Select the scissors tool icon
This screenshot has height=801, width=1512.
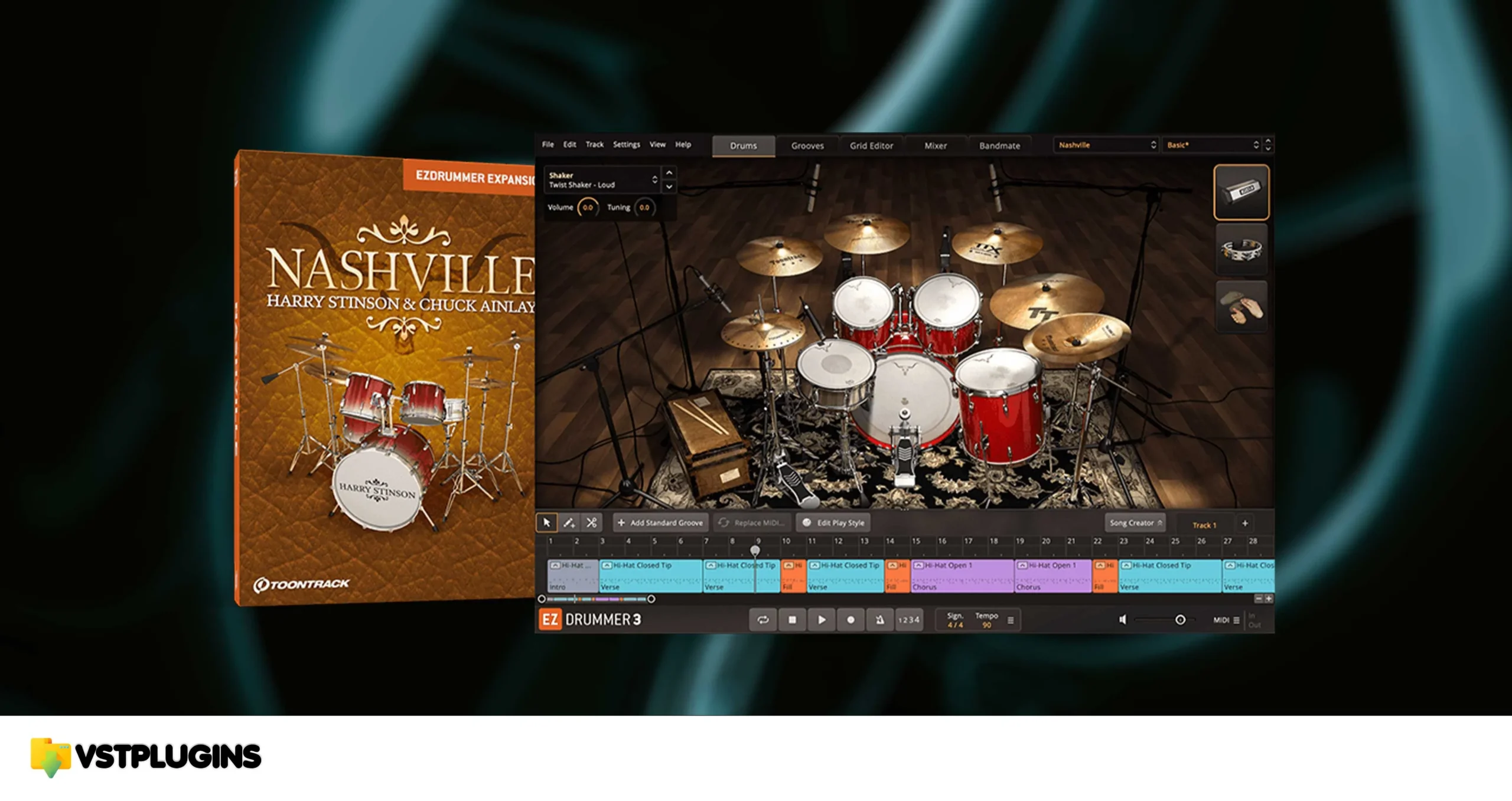[x=591, y=523]
